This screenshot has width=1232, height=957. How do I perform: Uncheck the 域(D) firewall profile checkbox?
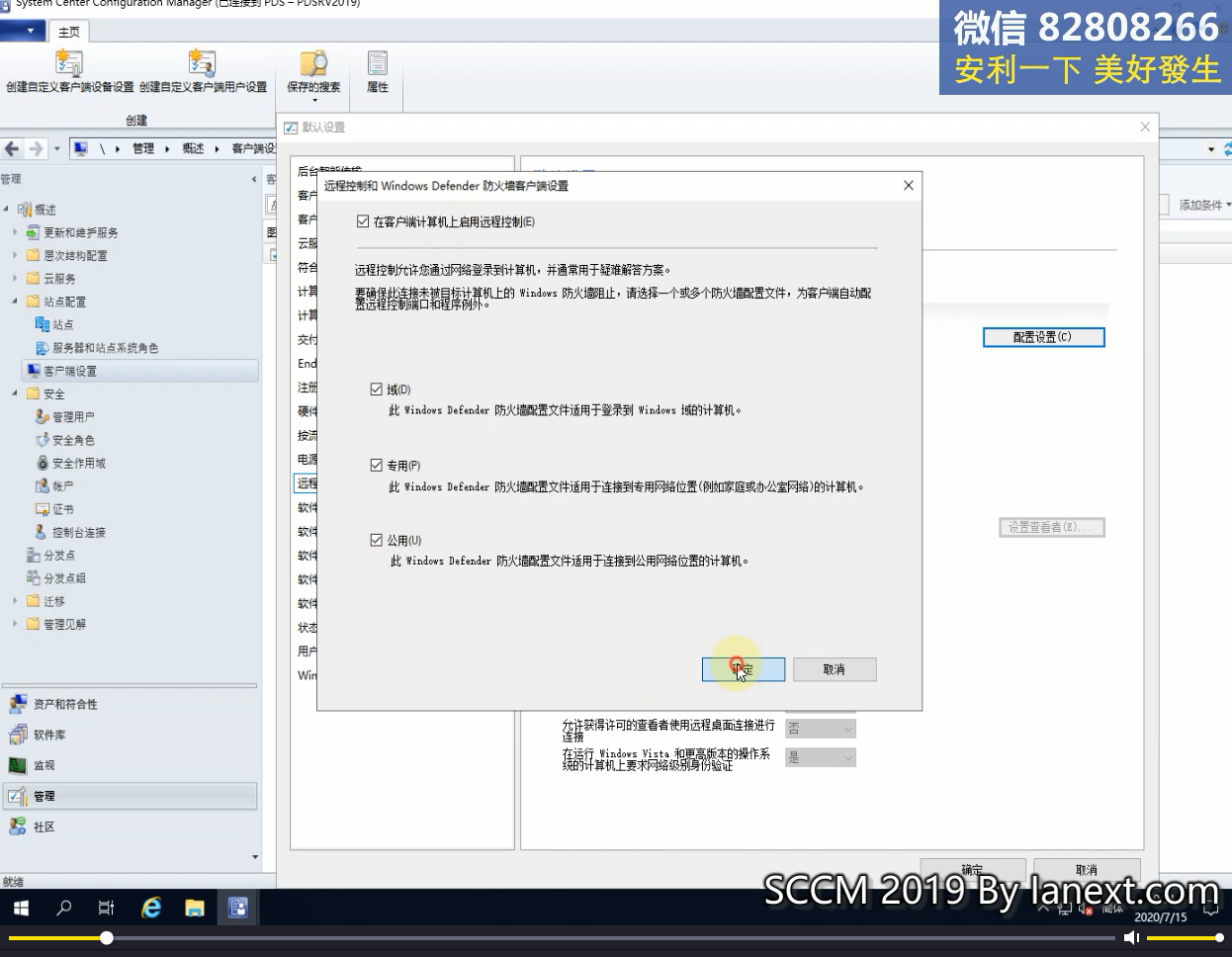[x=376, y=390]
